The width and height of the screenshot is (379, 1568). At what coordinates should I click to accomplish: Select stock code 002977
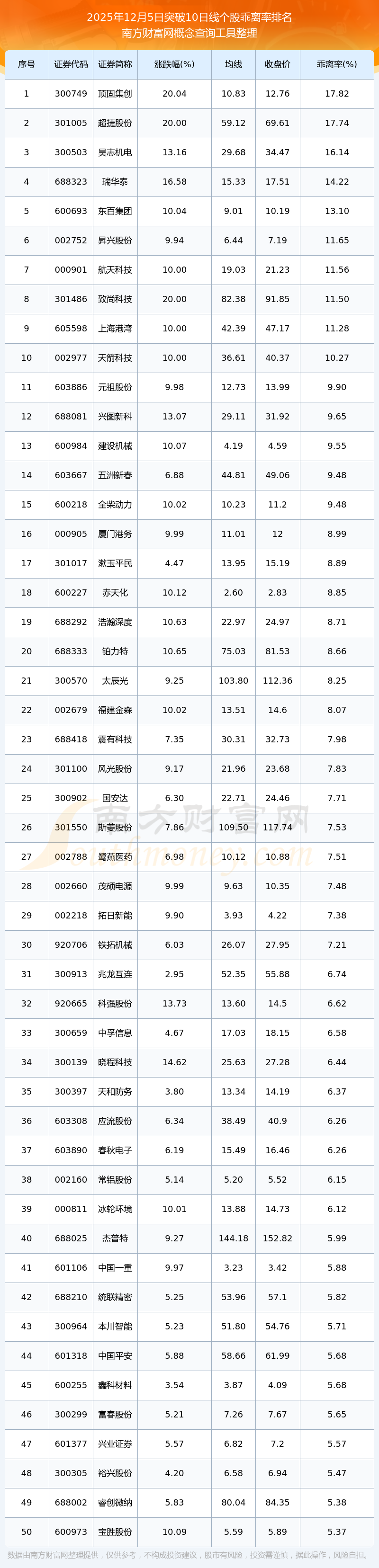click(x=71, y=358)
